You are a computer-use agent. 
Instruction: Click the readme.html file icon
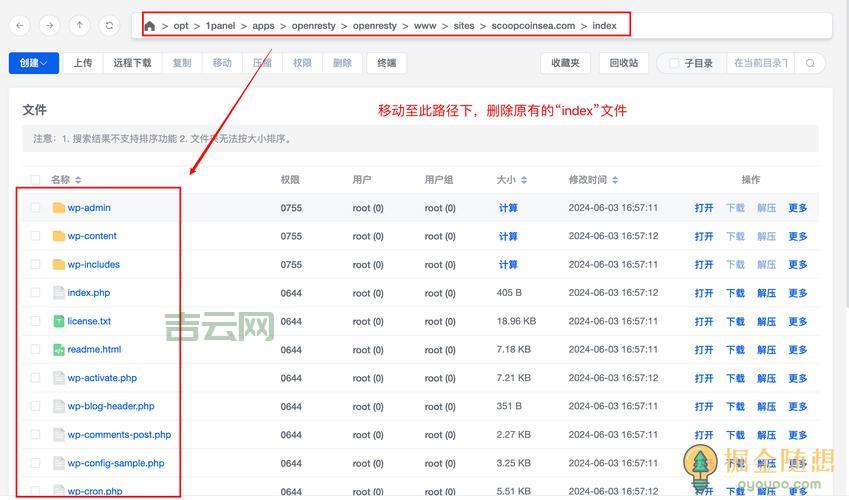(58, 349)
